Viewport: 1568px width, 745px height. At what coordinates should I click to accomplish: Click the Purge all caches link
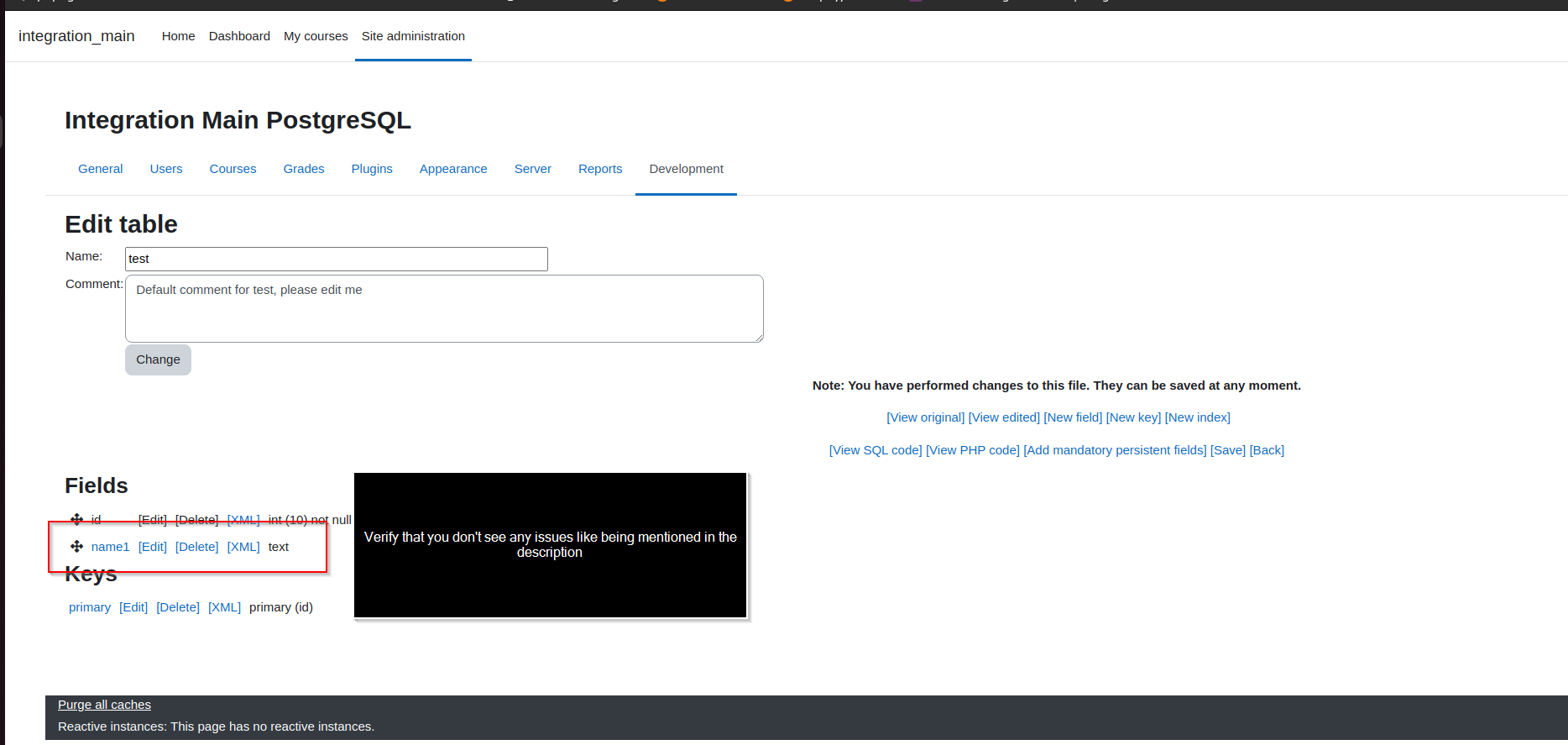click(x=104, y=705)
